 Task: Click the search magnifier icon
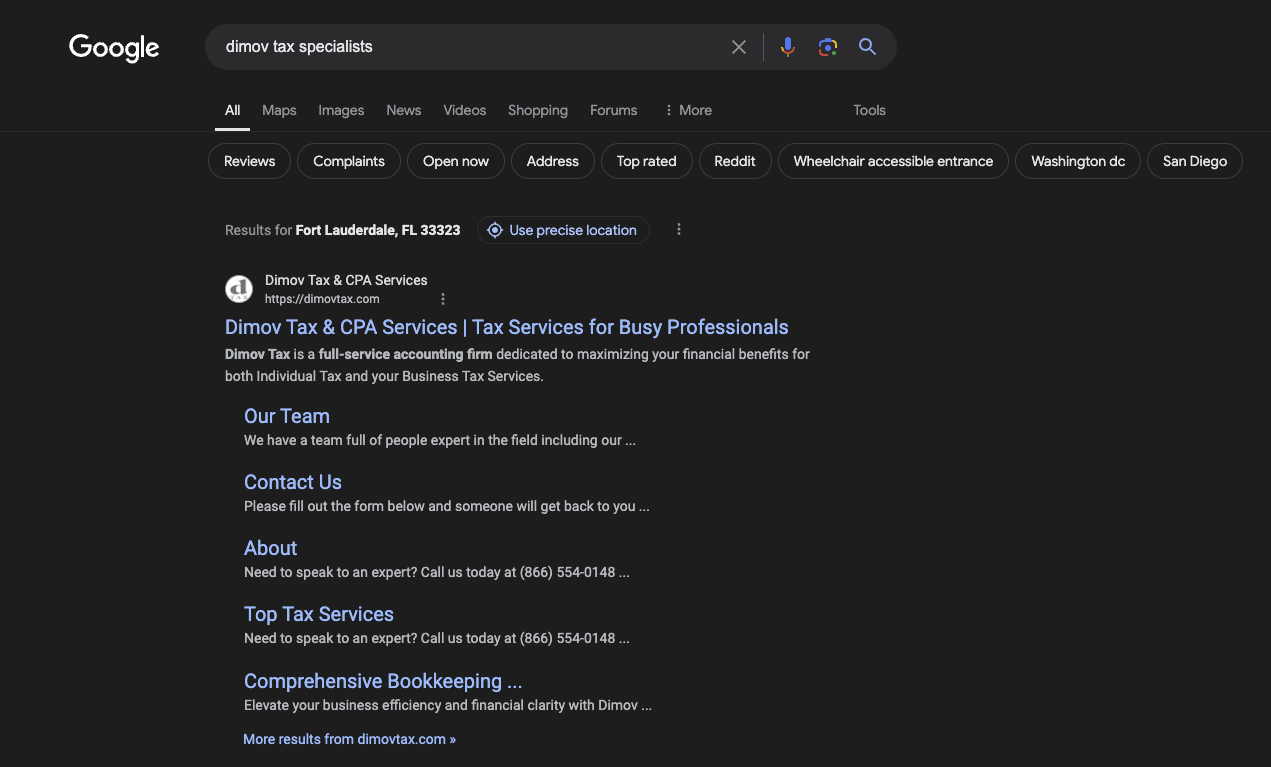866,46
